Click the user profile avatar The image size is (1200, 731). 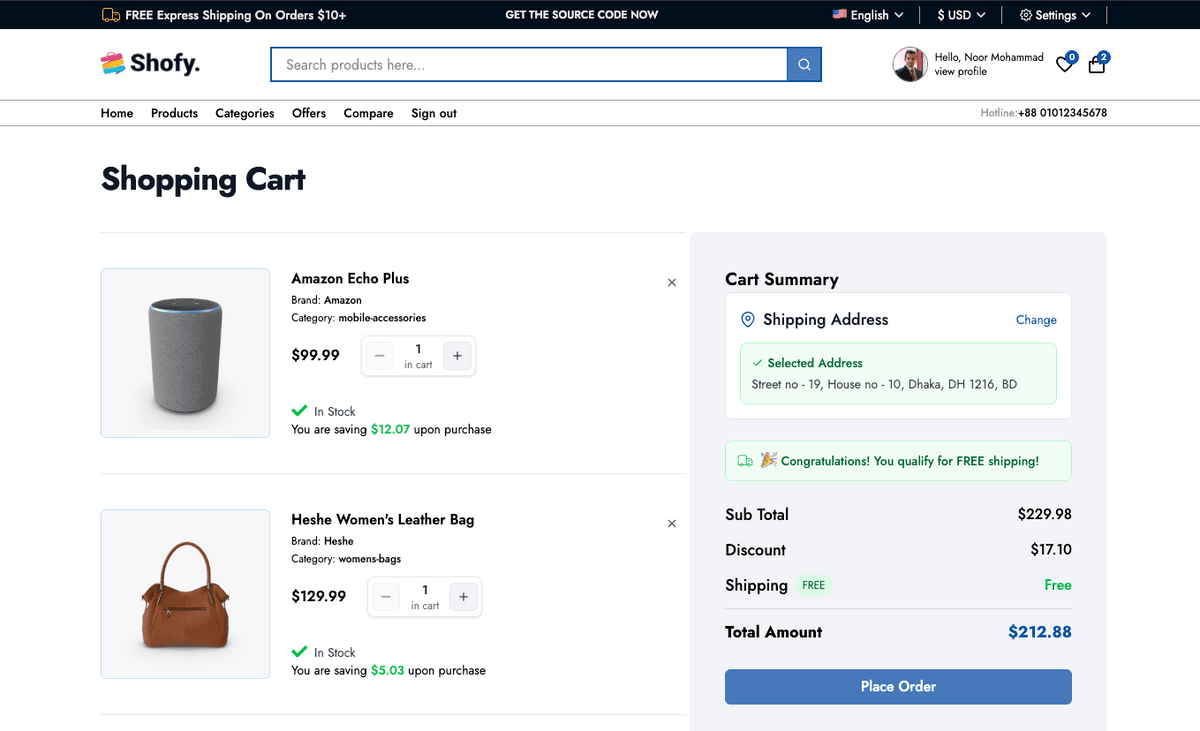coord(910,65)
